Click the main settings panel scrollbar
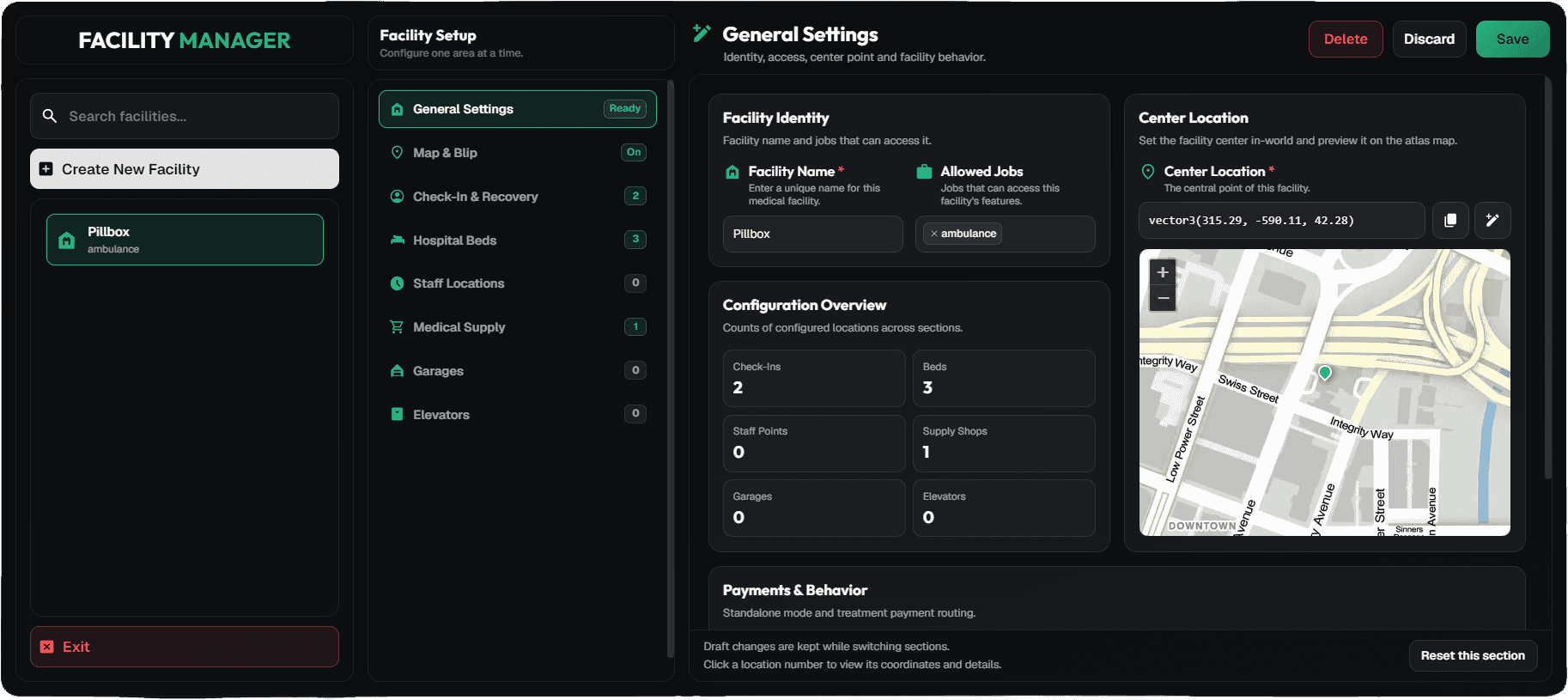 (1547, 277)
